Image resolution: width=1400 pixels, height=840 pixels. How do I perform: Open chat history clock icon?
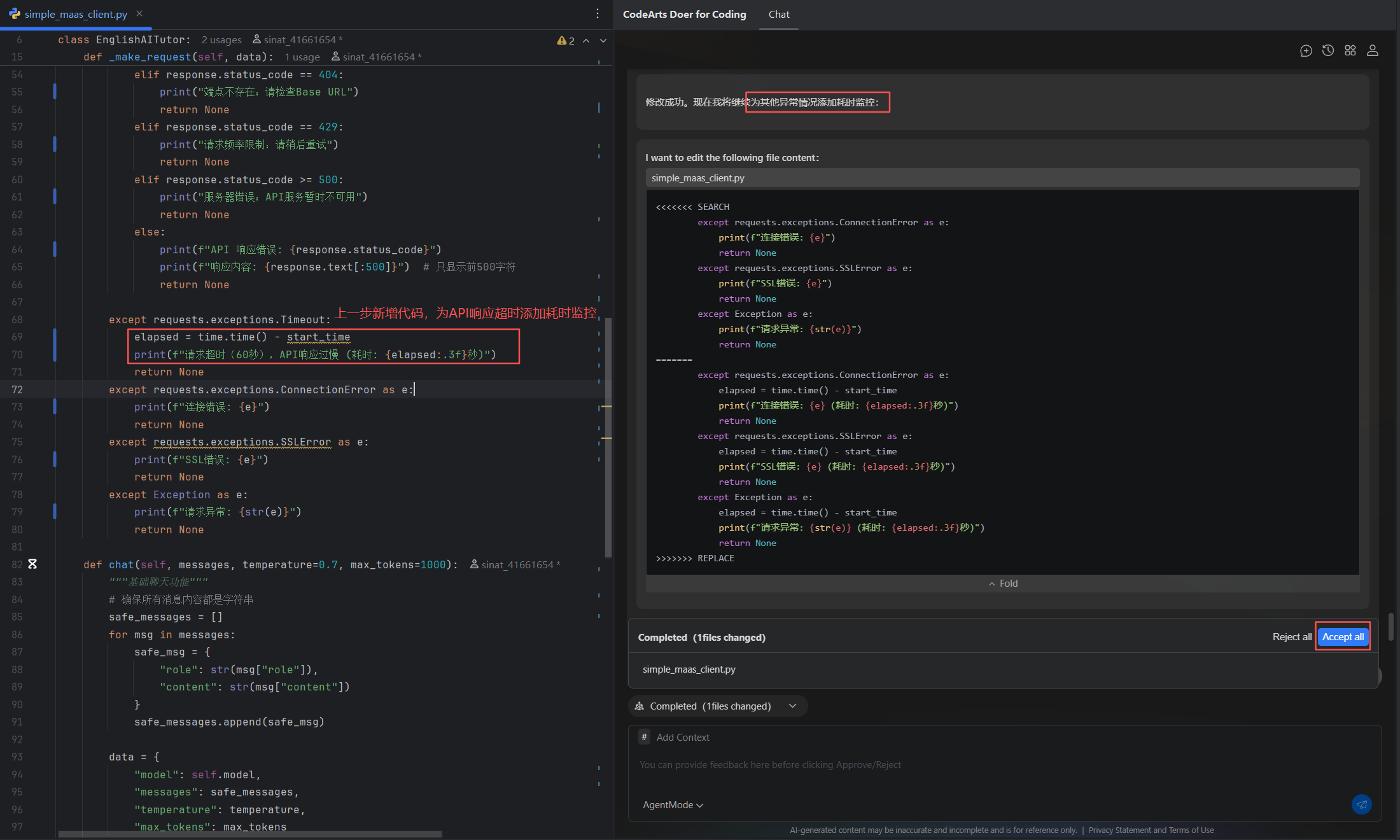[x=1328, y=51]
